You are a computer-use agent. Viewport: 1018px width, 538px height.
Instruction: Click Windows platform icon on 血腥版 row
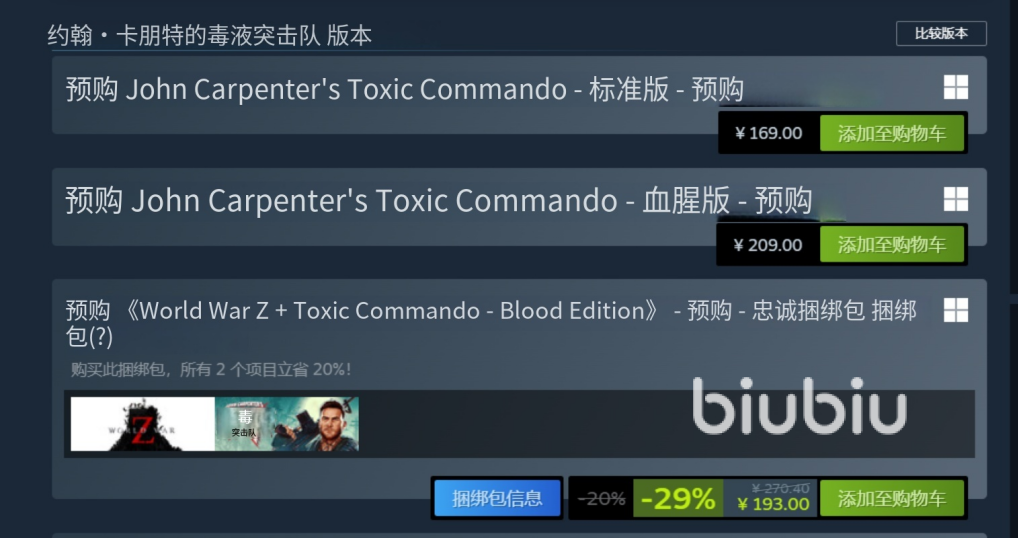tap(956, 199)
